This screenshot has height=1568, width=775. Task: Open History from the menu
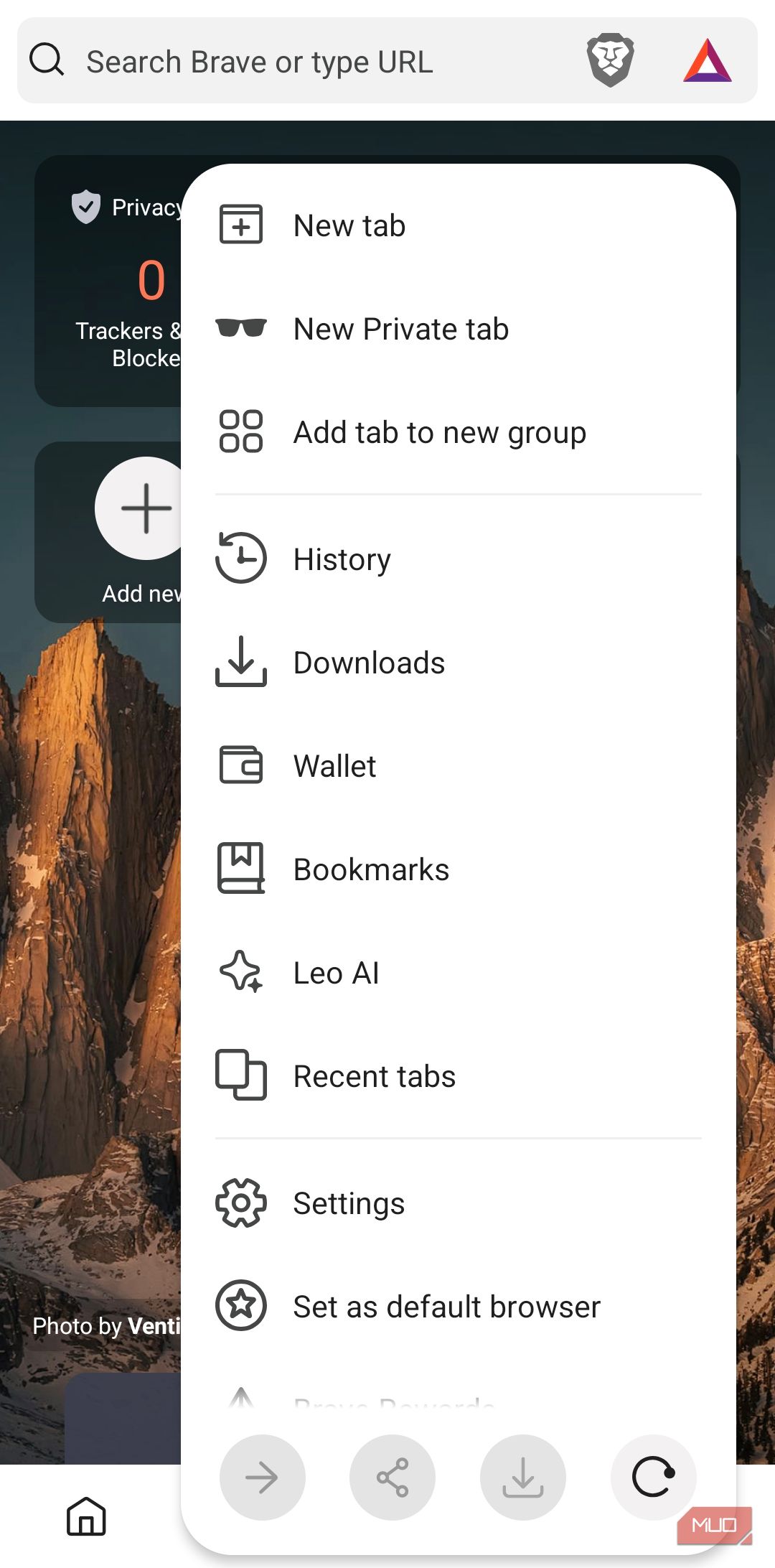point(342,559)
